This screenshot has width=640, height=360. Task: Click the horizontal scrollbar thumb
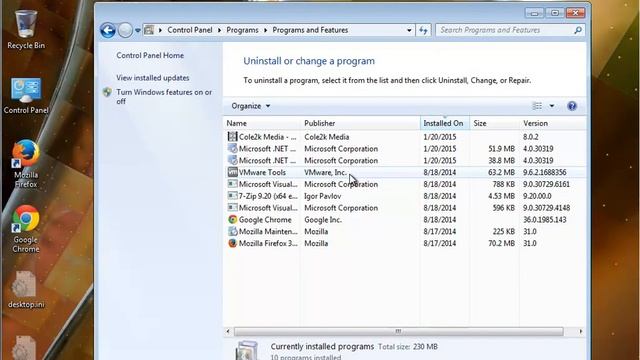(398, 331)
